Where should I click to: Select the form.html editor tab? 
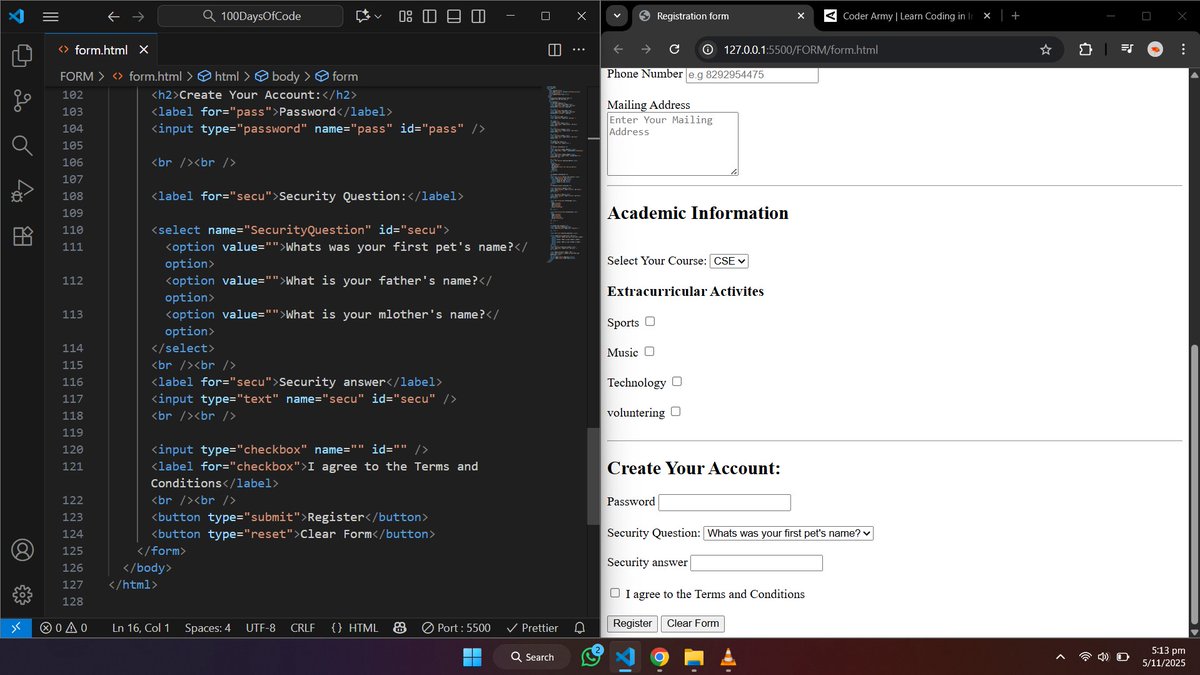click(x=101, y=50)
